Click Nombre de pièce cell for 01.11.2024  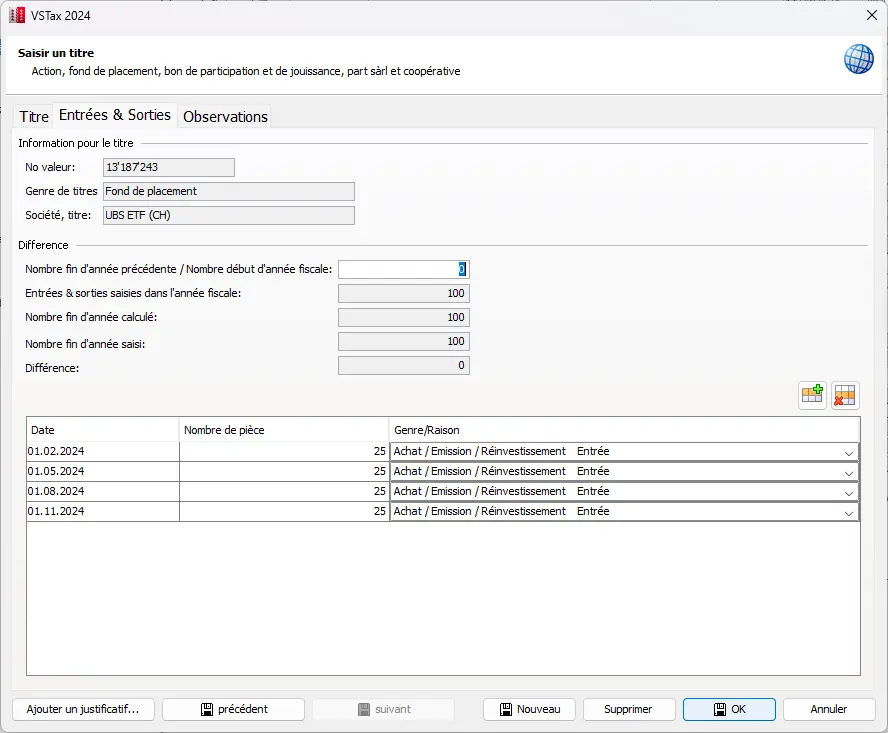pos(284,512)
